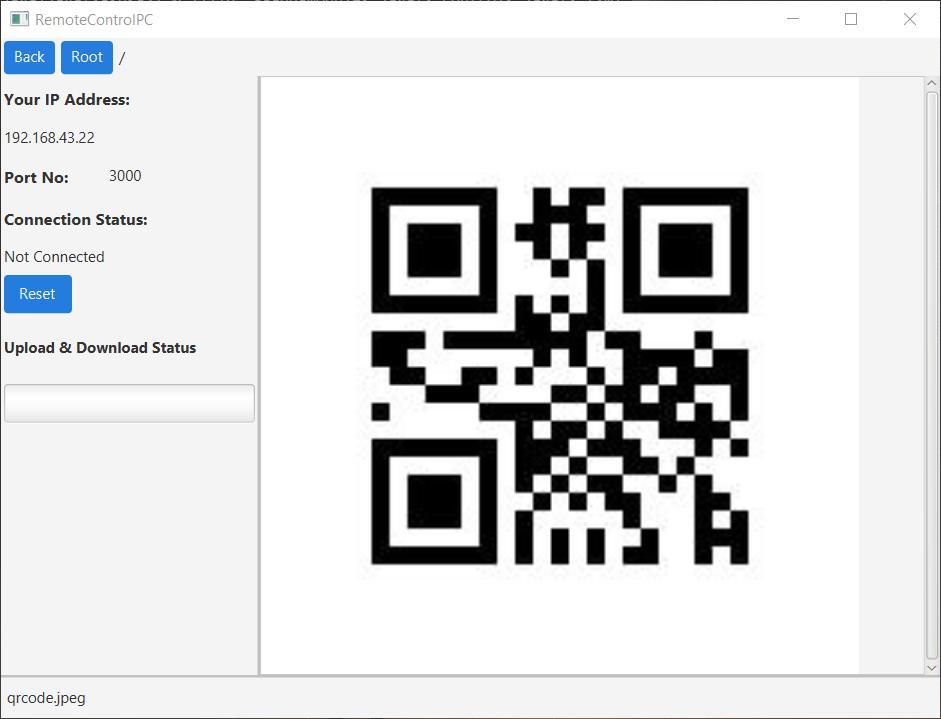
Task: Click the upload and download progress bar
Action: pos(130,403)
